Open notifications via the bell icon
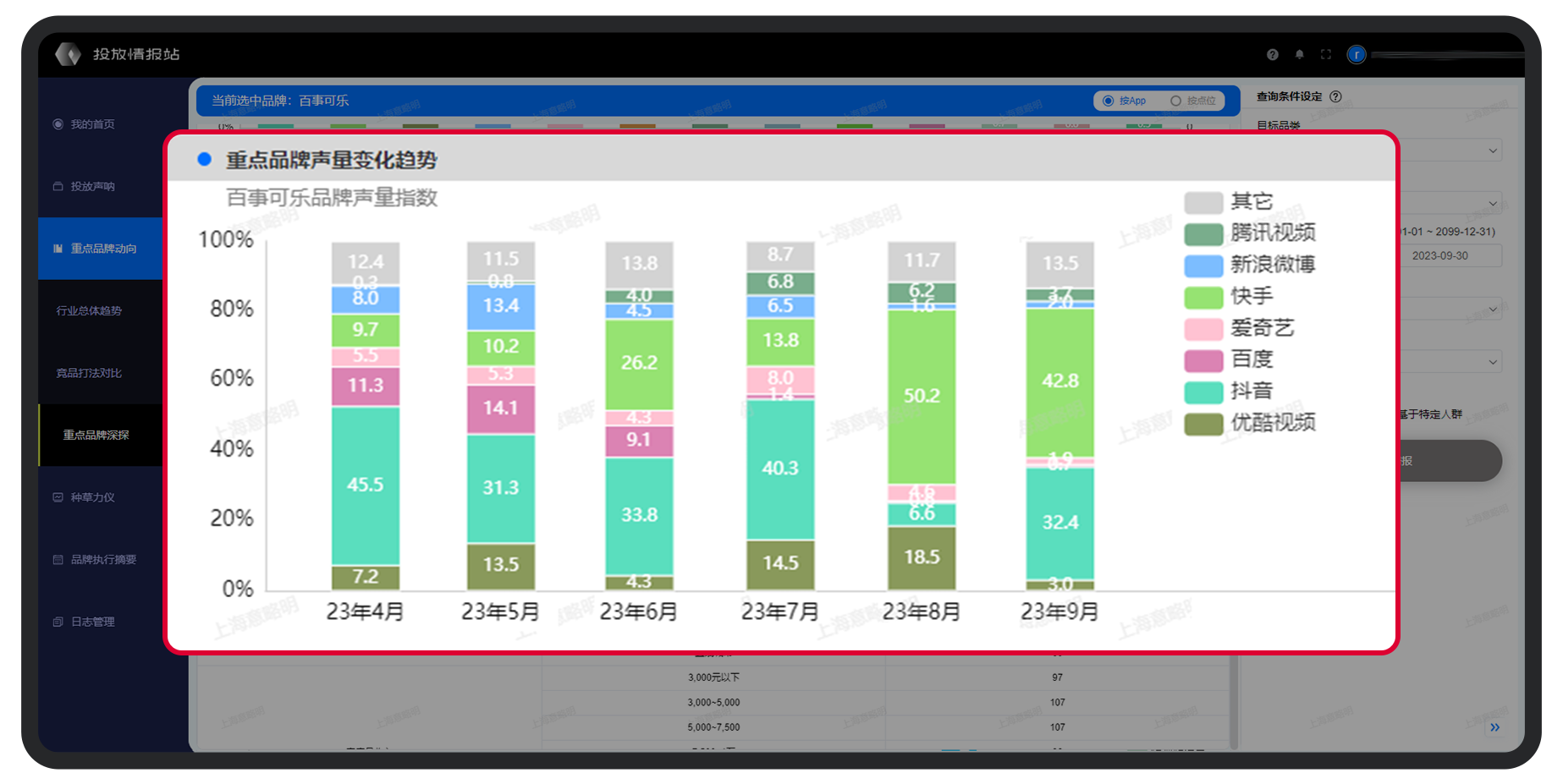Viewport: 1563px width, 784px height. coord(1299,54)
